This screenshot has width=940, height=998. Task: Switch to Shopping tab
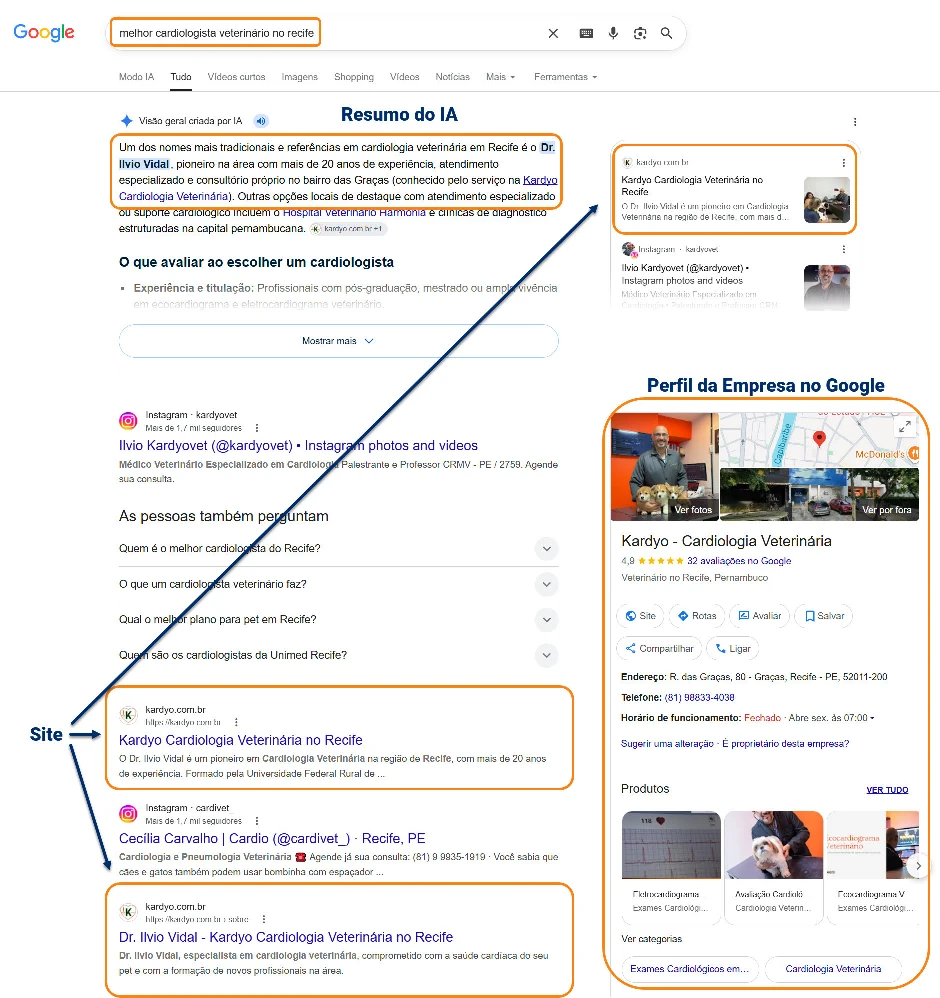click(354, 77)
